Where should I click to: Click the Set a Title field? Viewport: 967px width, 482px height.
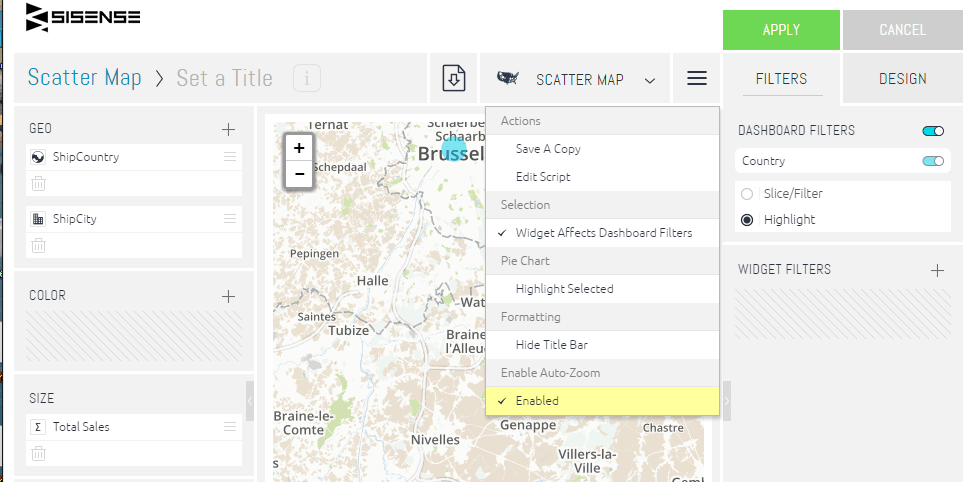coord(224,78)
